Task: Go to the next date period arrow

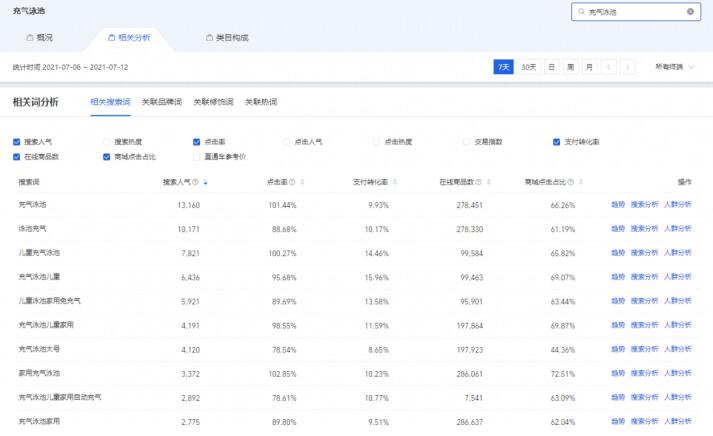Action: (x=628, y=67)
